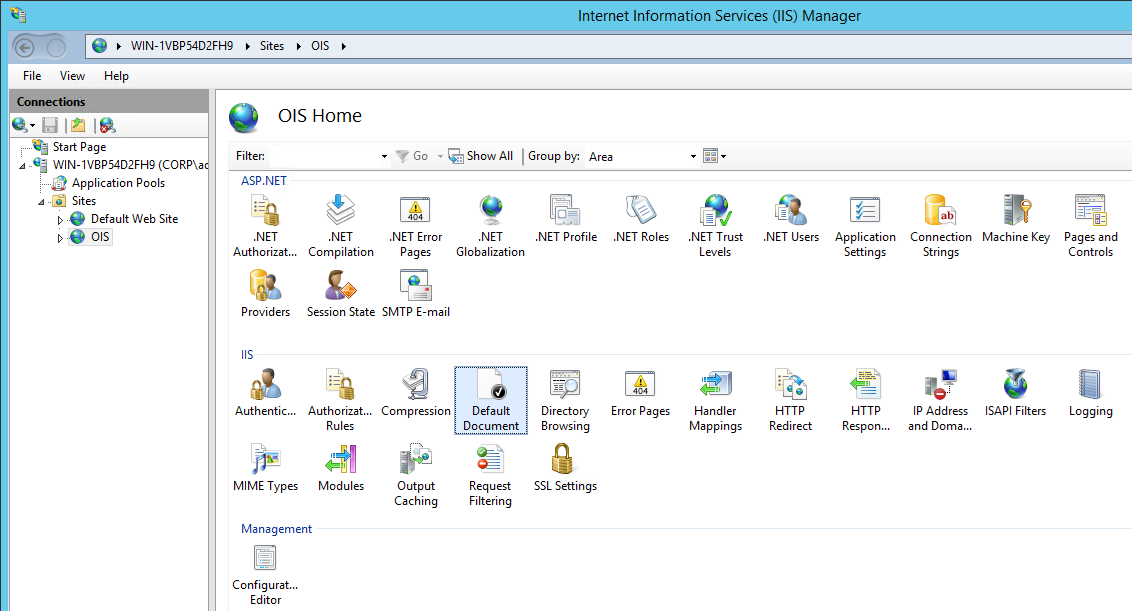This screenshot has height=611, width=1132.
Task: Open SMTP E-mail settings
Action: tap(416, 294)
